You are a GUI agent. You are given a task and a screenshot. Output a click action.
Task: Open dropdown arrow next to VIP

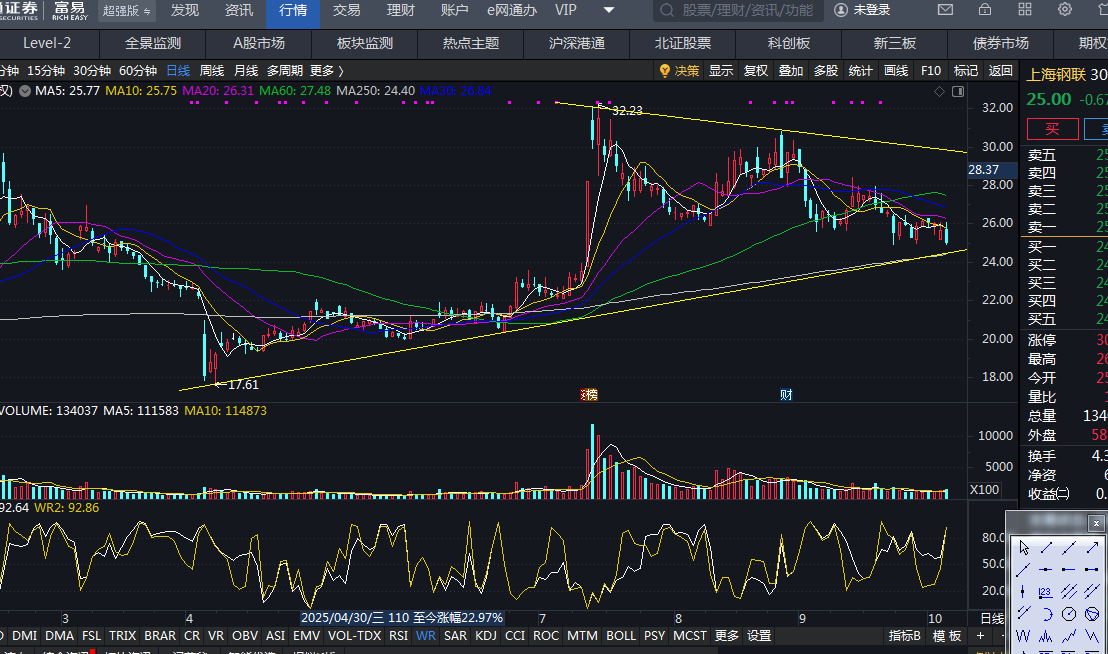609,10
